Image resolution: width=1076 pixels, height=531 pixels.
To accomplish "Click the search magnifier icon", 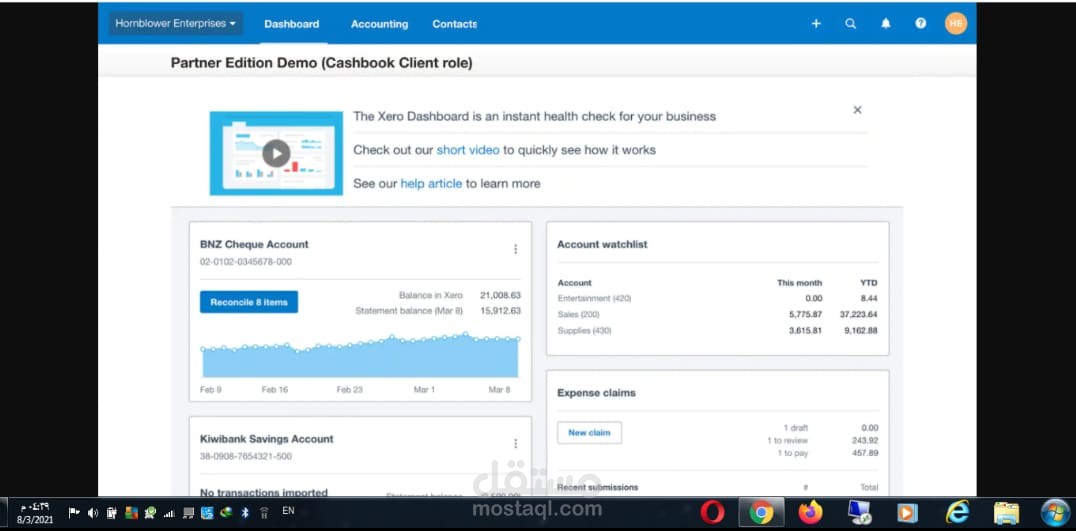I will (x=850, y=23).
